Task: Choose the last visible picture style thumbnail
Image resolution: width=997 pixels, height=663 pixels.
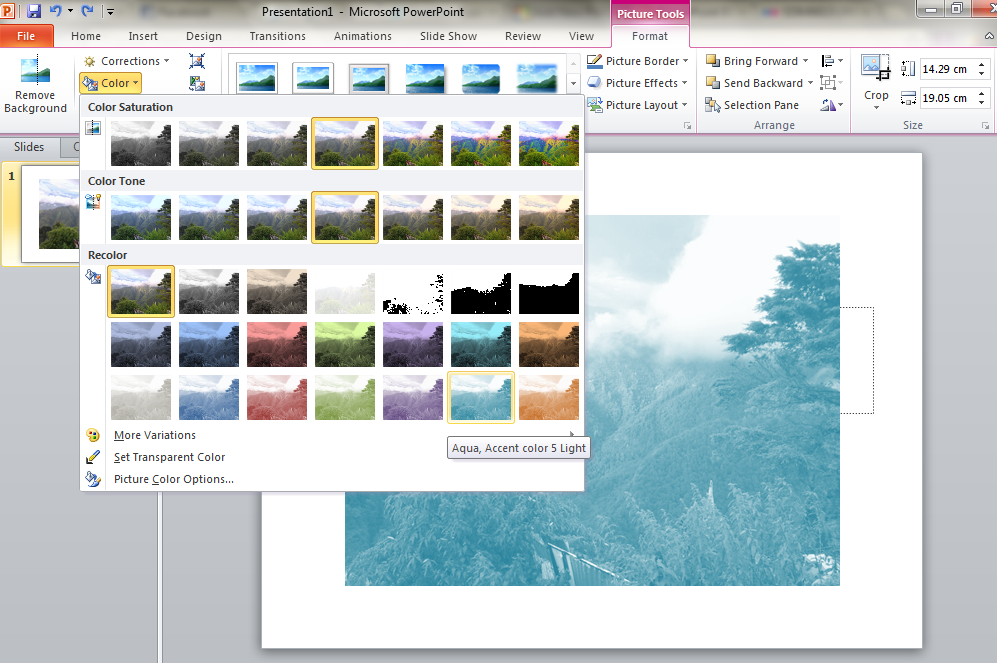Action: [x=537, y=78]
